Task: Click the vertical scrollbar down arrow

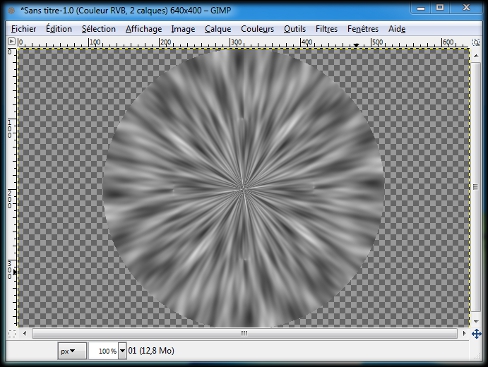Action: coord(476,321)
